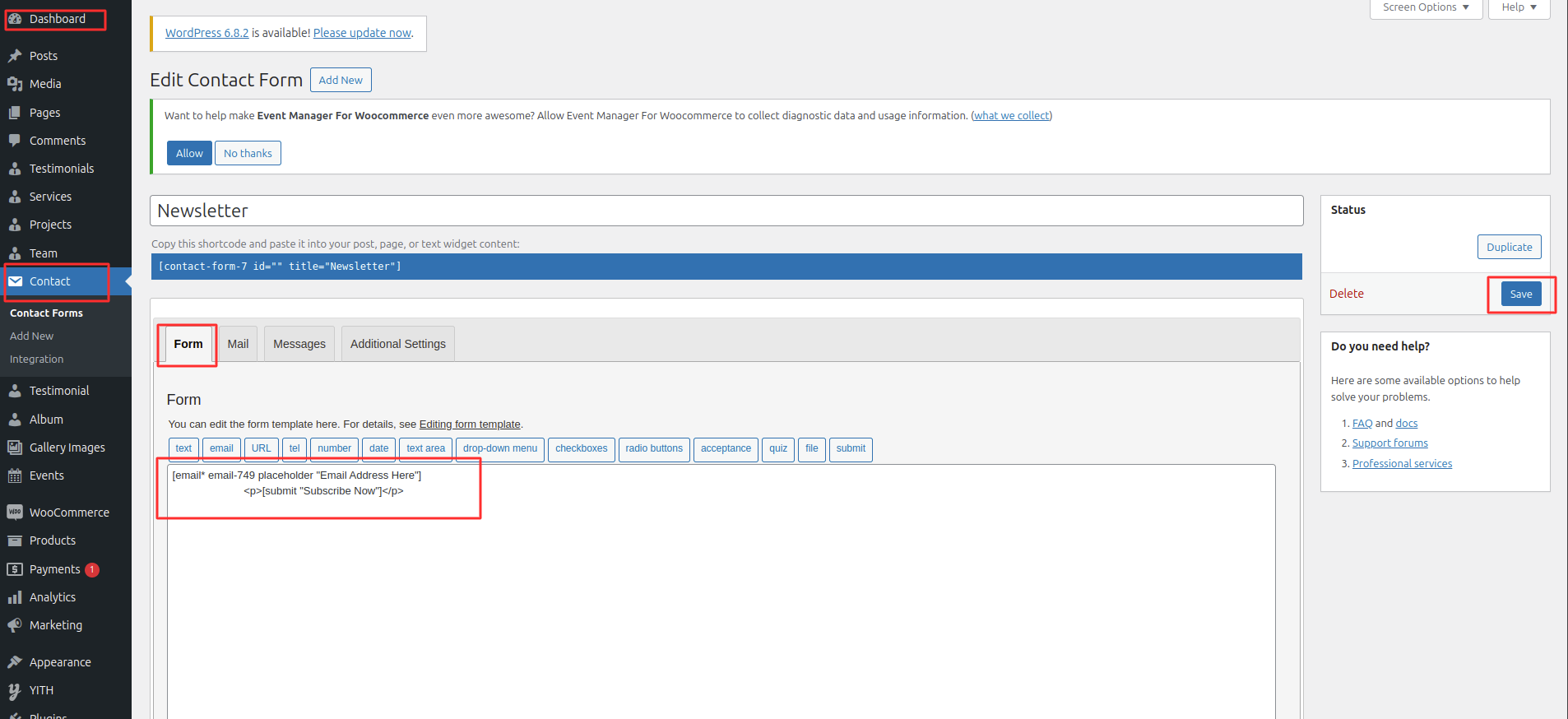Viewport: 1568px width, 719px height.
Task: Click the Newsletter title input field
Action: (726, 211)
